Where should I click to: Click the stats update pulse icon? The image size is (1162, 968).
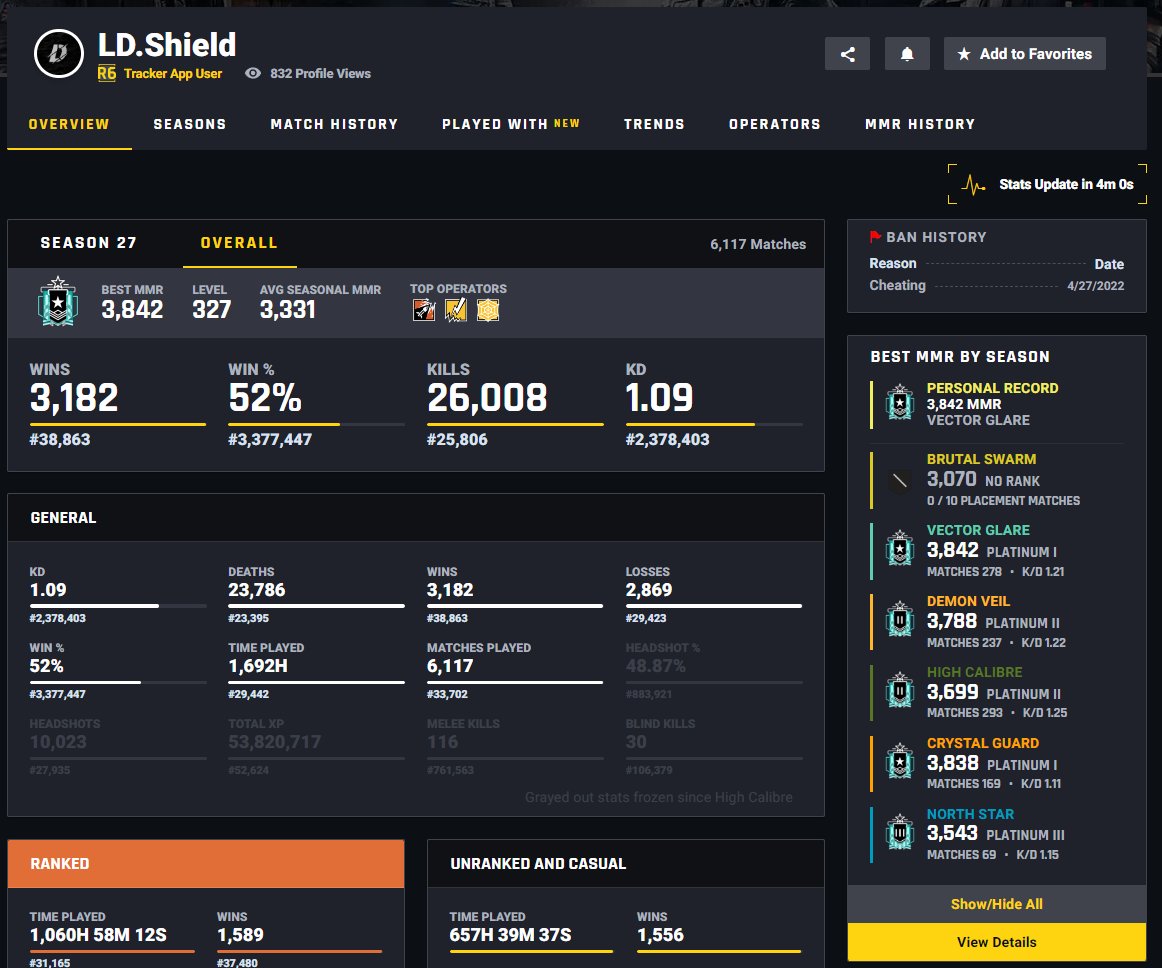[973, 185]
